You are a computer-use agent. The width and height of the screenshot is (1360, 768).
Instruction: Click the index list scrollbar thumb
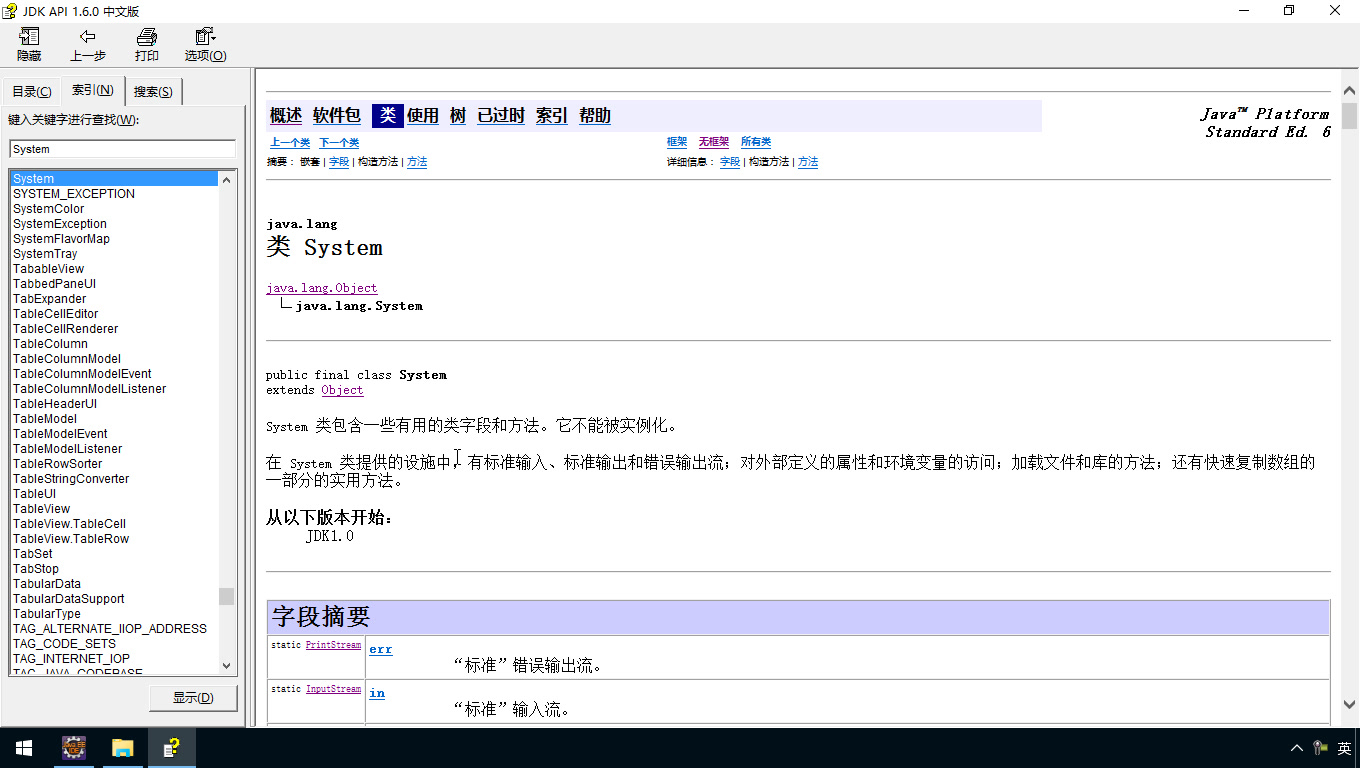coord(226,596)
